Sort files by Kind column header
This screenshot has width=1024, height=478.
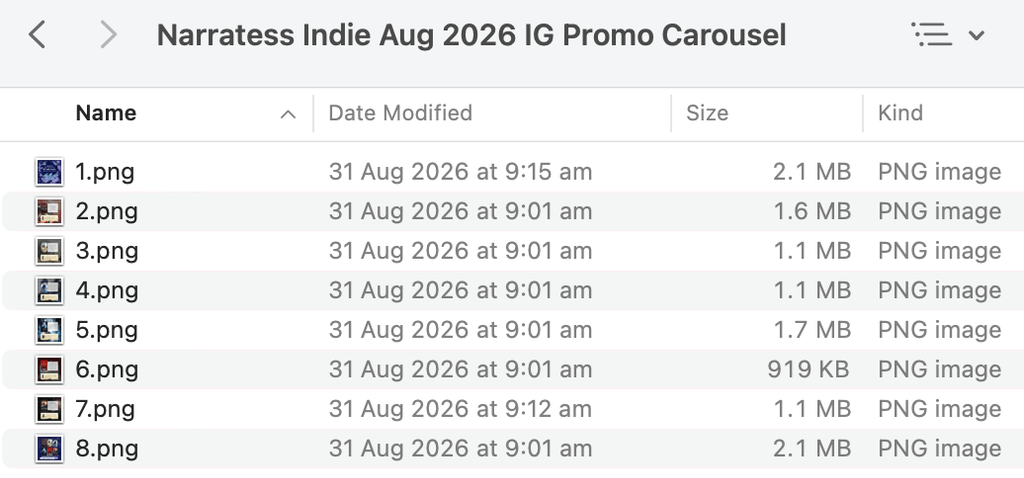(x=900, y=113)
